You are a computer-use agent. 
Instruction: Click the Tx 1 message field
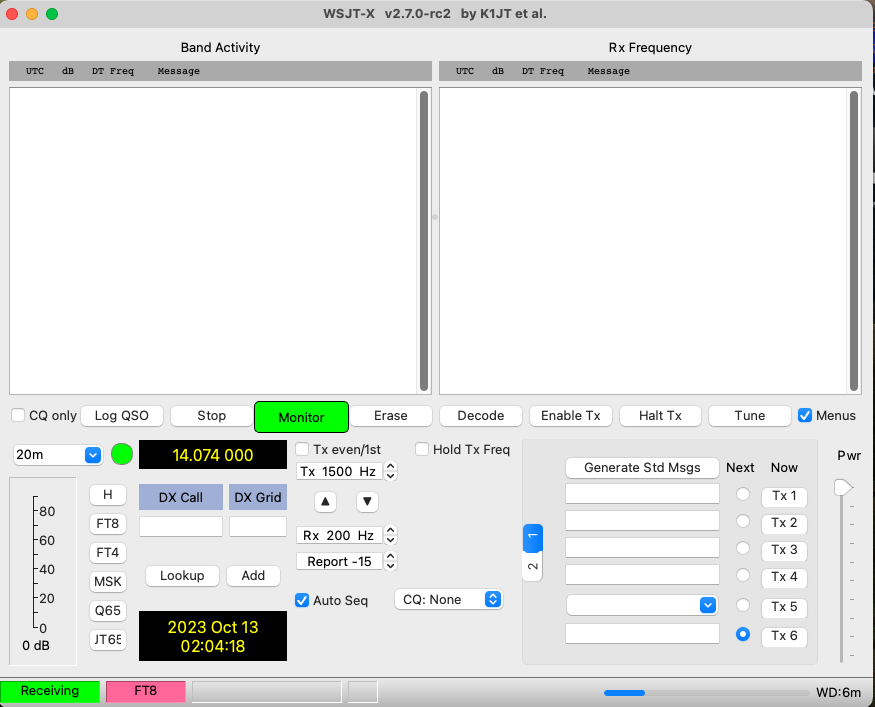pos(642,494)
